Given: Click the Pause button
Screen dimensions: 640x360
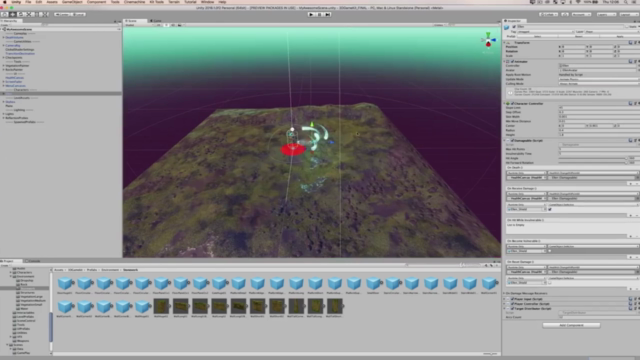Looking at the screenshot, I should (x=320, y=14).
